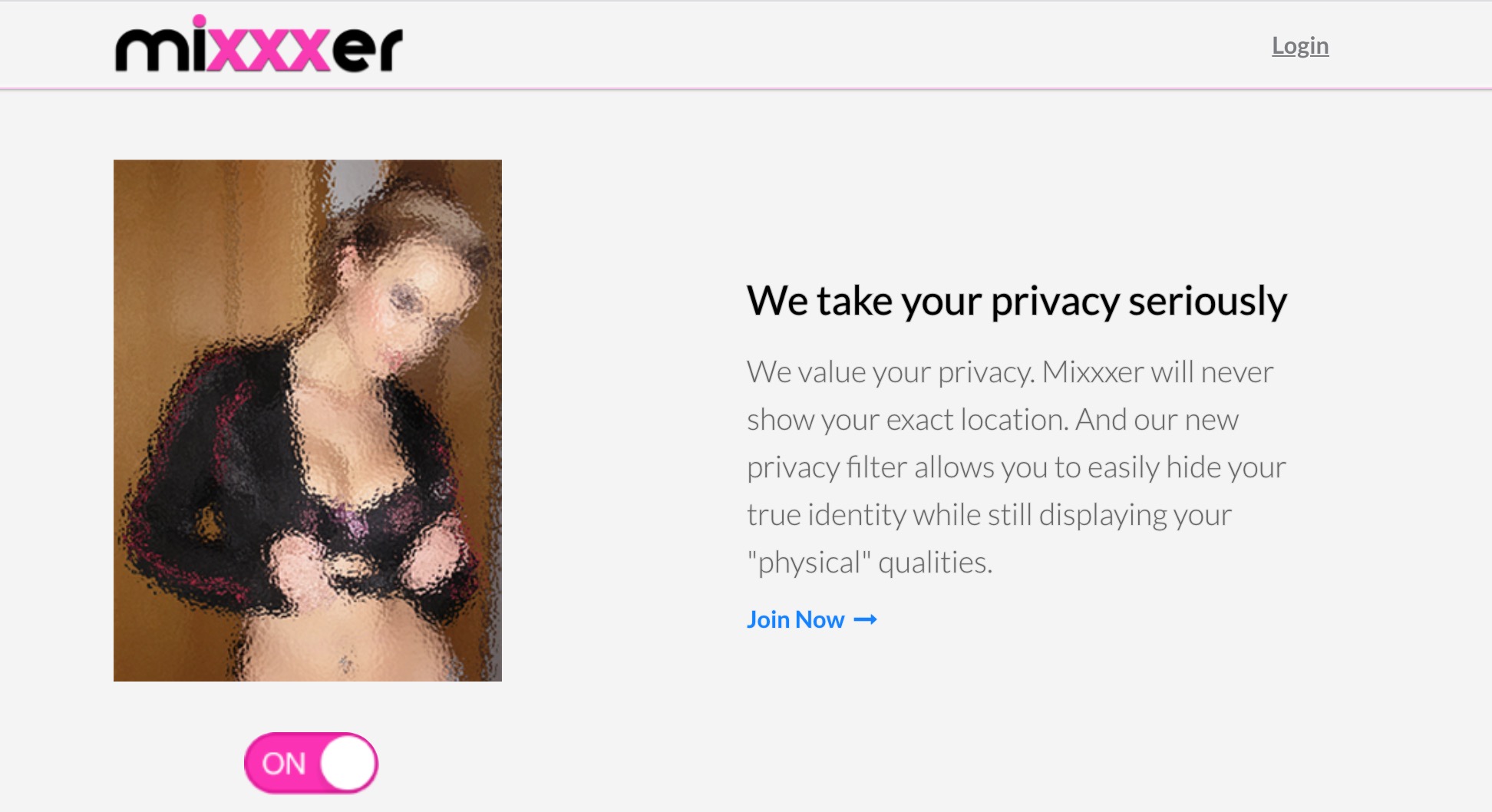Click the blurred profile photo
Image resolution: width=1492 pixels, height=812 pixels.
(x=308, y=421)
